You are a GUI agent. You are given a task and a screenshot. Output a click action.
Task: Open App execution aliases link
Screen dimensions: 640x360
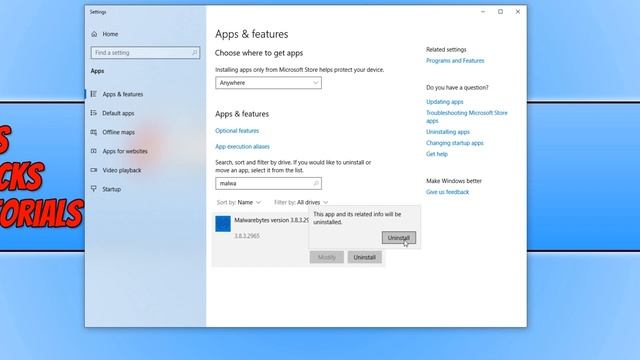(242, 147)
